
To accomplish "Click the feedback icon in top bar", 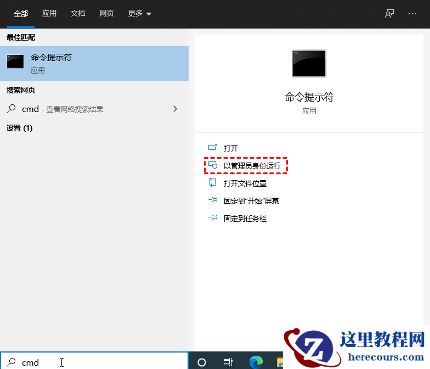I will click(x=389, y=14).
